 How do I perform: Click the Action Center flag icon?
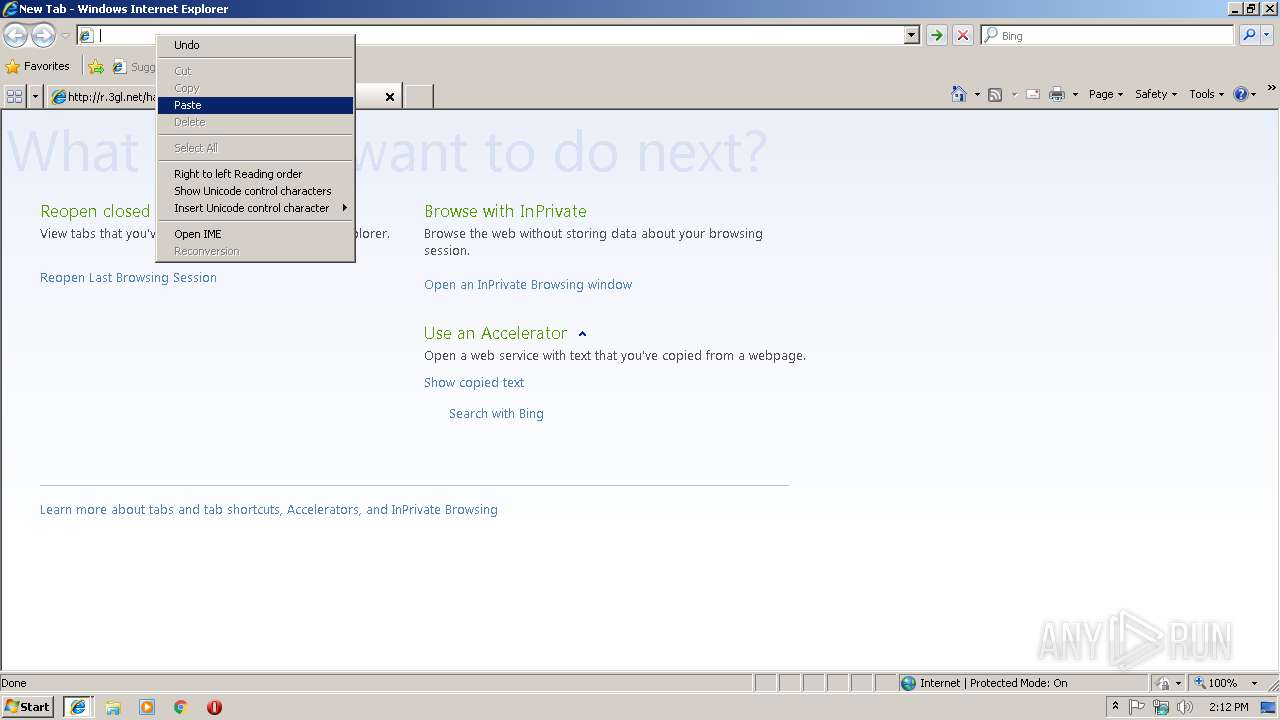click(x=1137, y=707)
